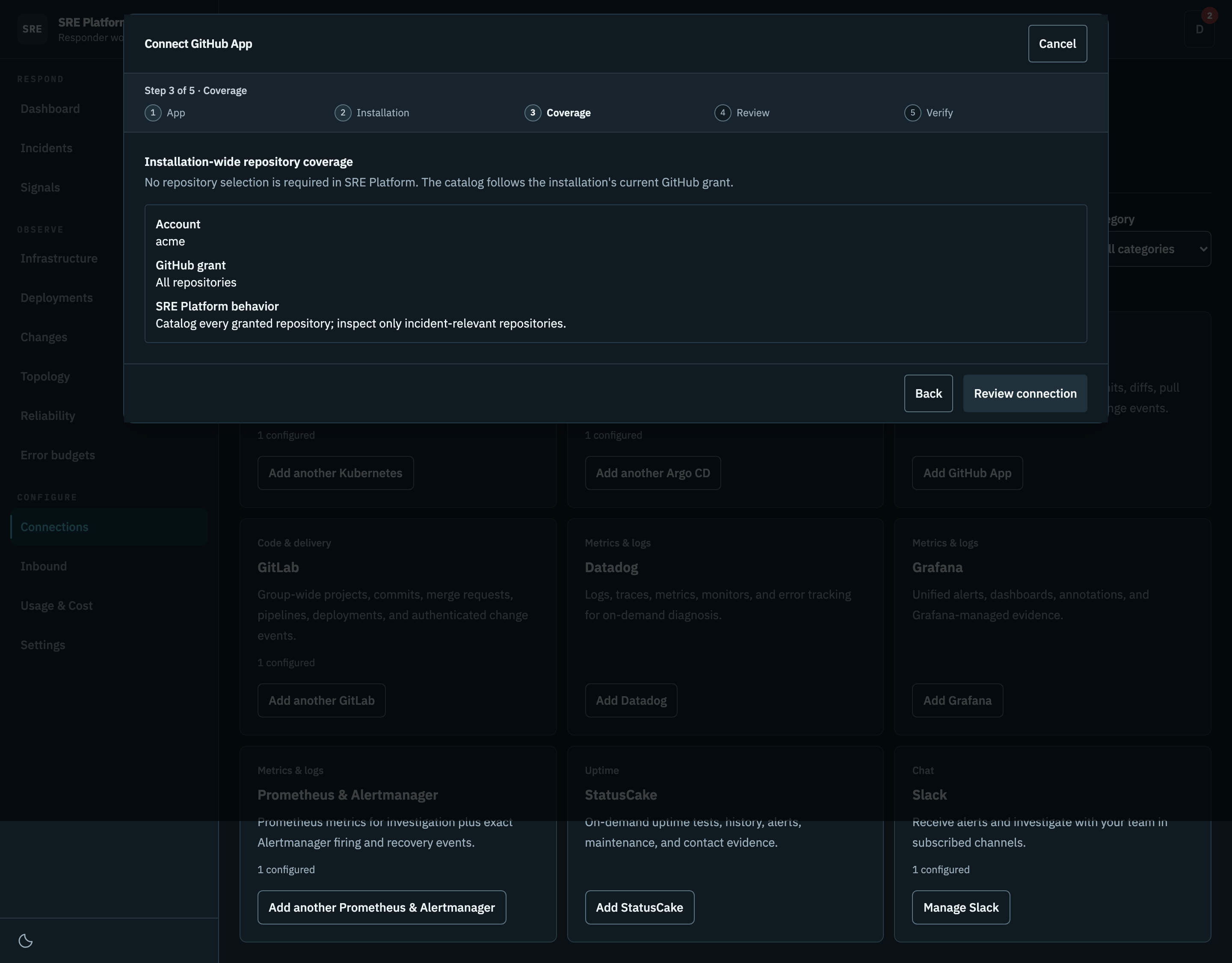Click the Grafana card title
The height and width of the screenshot is (963, 1232).
point(937,567)
